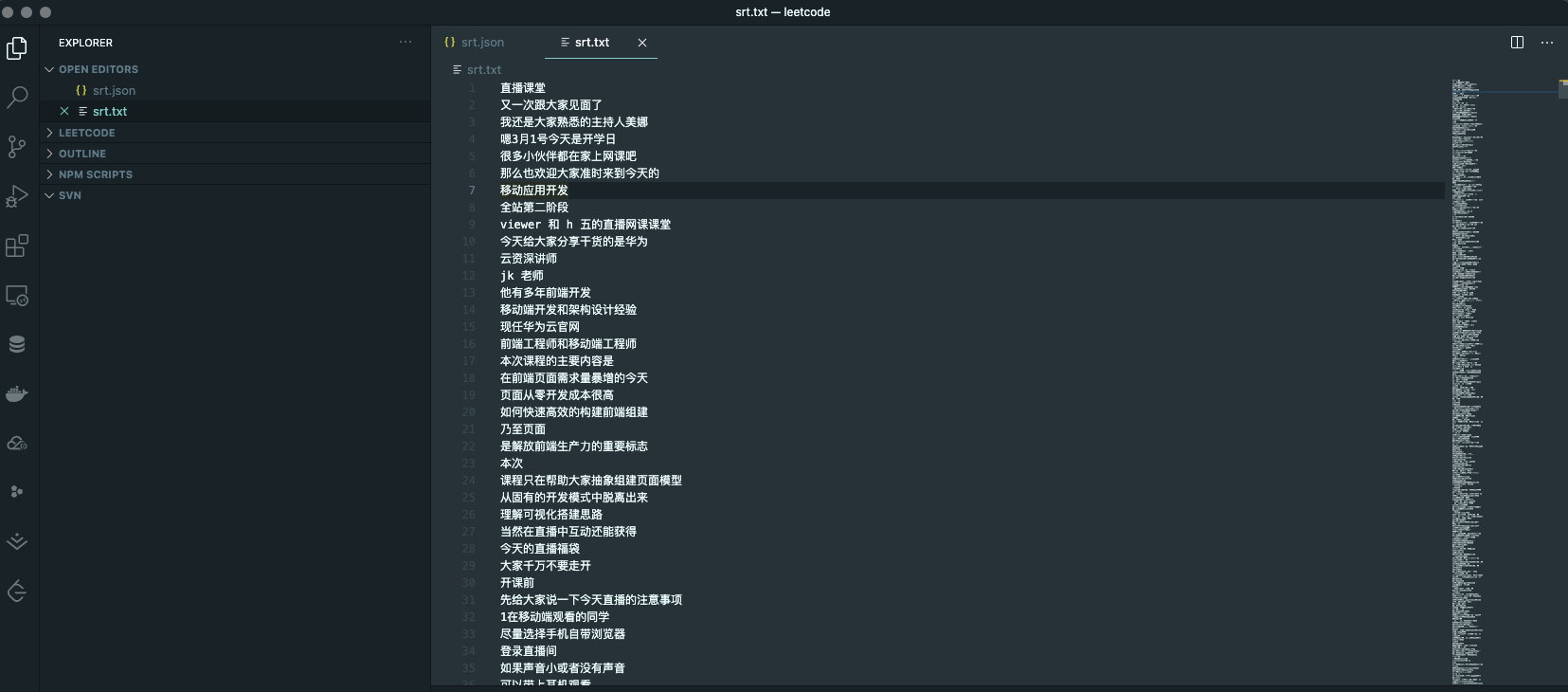Open the Docker view

click(17, 393)
